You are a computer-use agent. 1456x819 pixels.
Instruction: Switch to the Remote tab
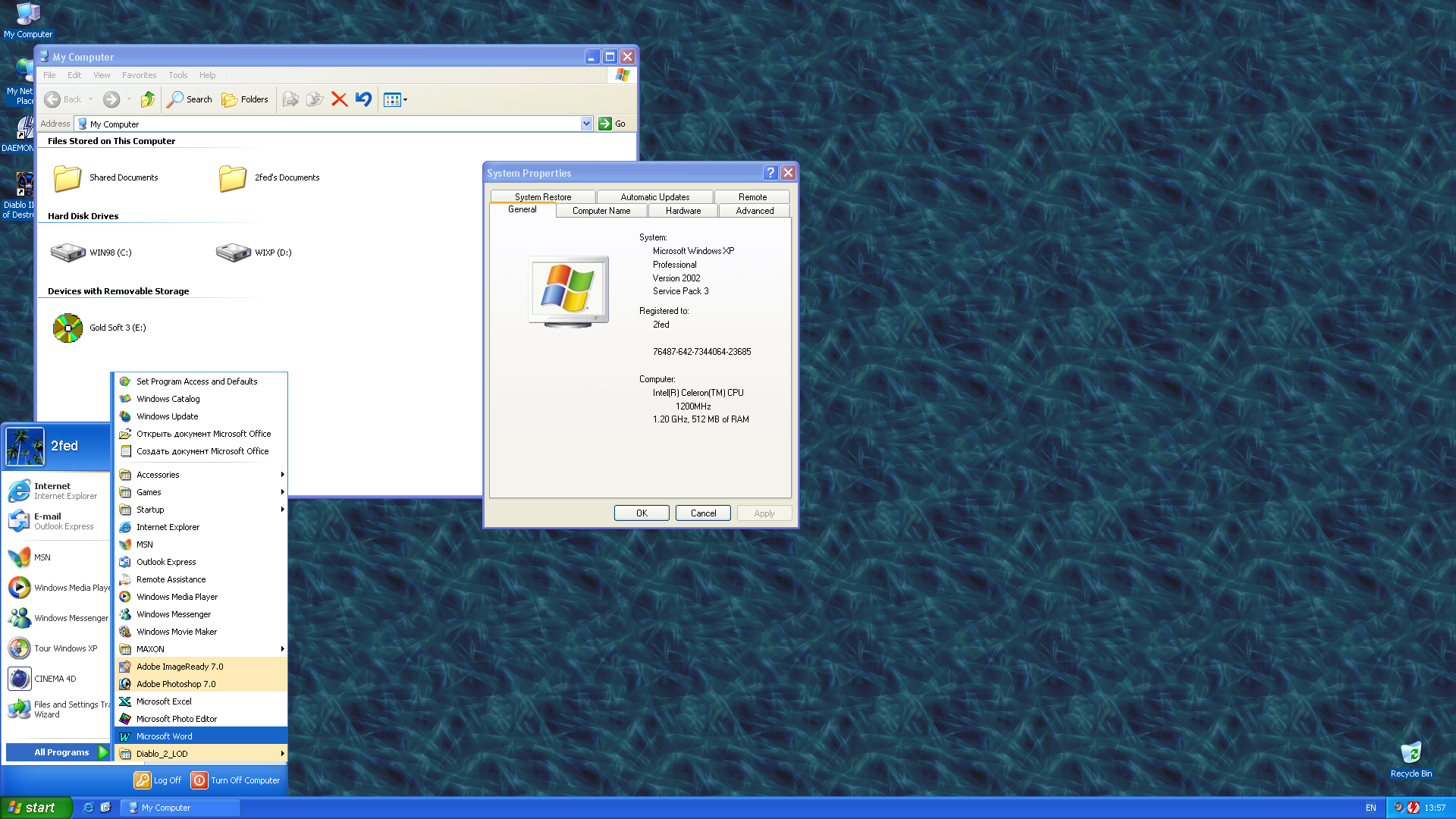pos(752,197)
